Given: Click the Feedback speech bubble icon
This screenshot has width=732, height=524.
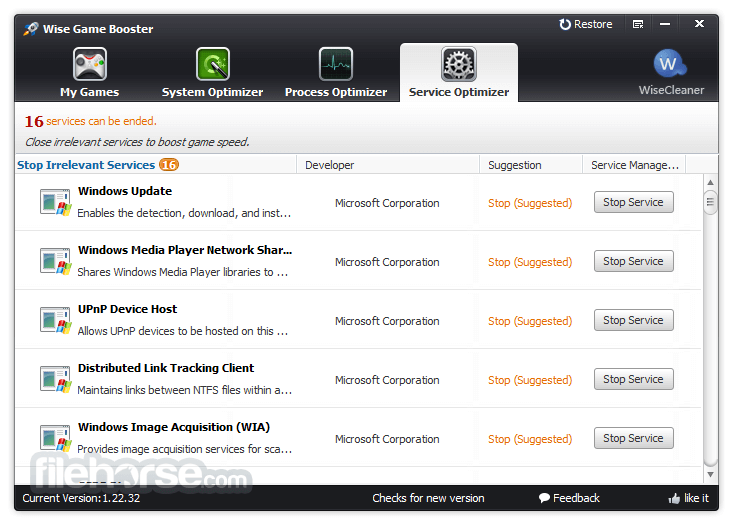Looking at the screenshot, I should point(544,498).
